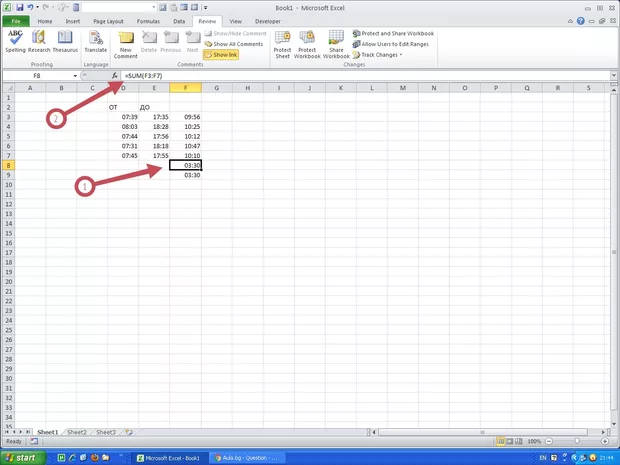Screen dimensions: 620x465
Task: Select row 8 header
Action: coord(8,165)
